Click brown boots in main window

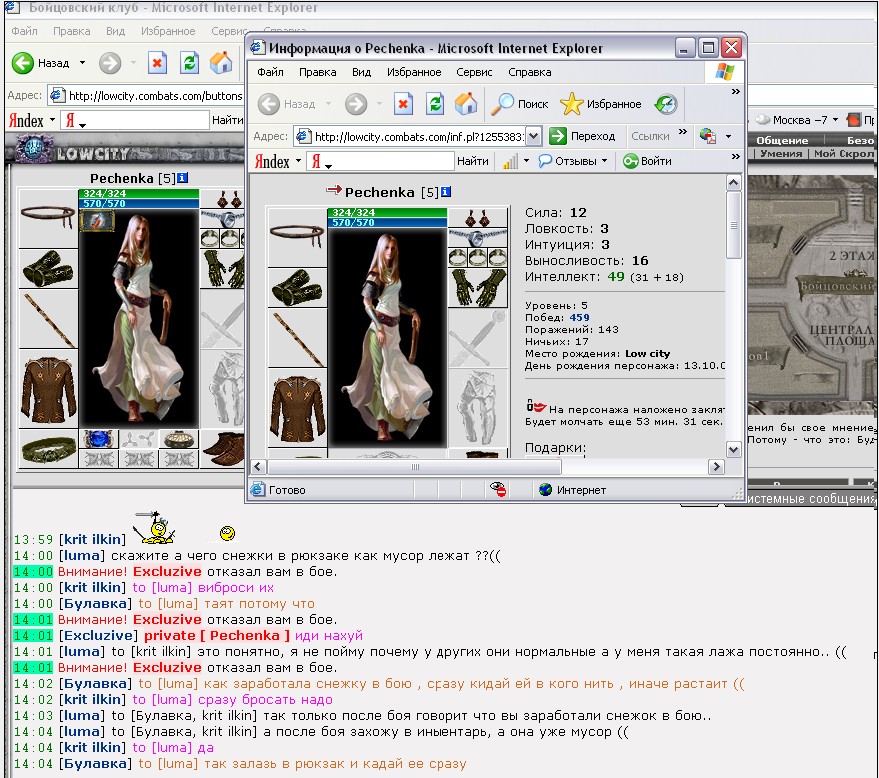[x=223, y=448]
